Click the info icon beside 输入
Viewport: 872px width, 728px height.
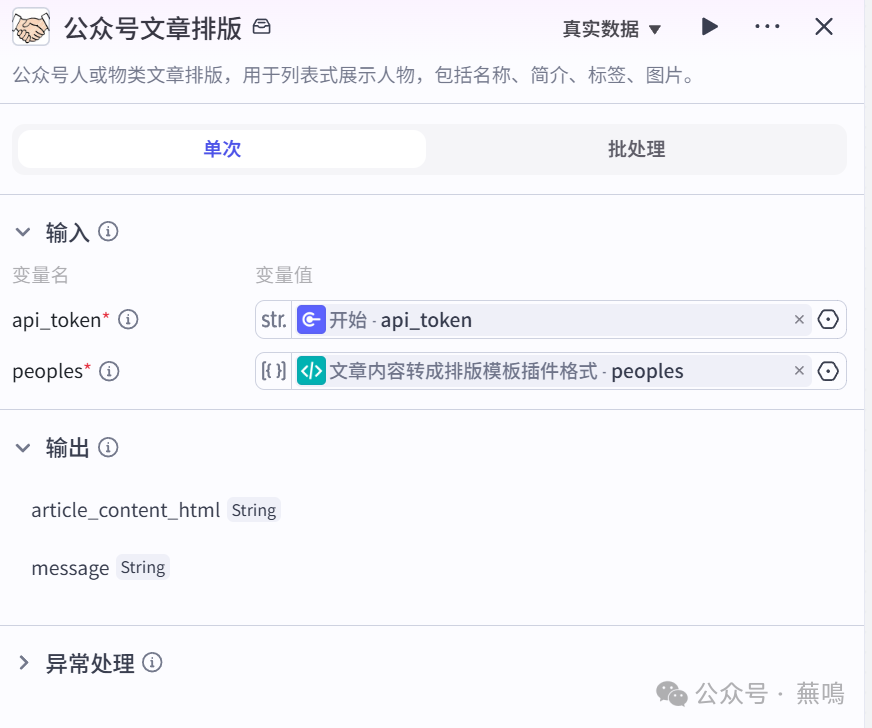tap(109, 232)
